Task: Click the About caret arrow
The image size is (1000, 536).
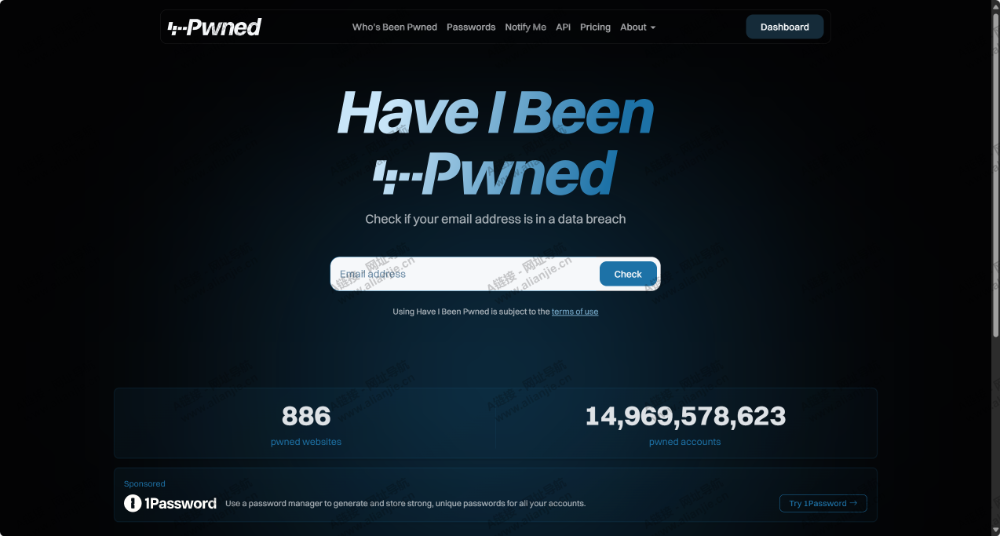Action: [652, 27]
